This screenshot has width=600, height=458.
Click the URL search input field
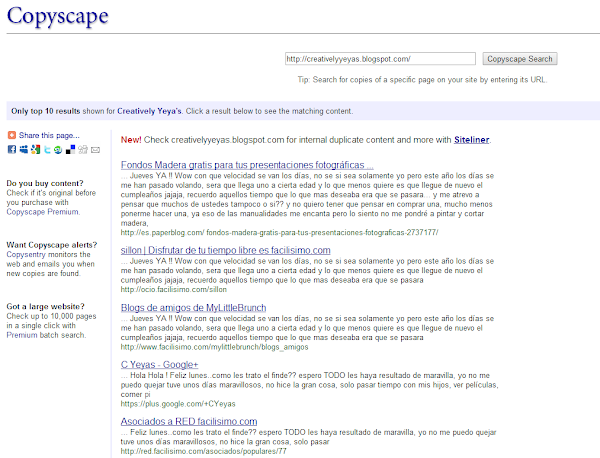click(380, 59)
